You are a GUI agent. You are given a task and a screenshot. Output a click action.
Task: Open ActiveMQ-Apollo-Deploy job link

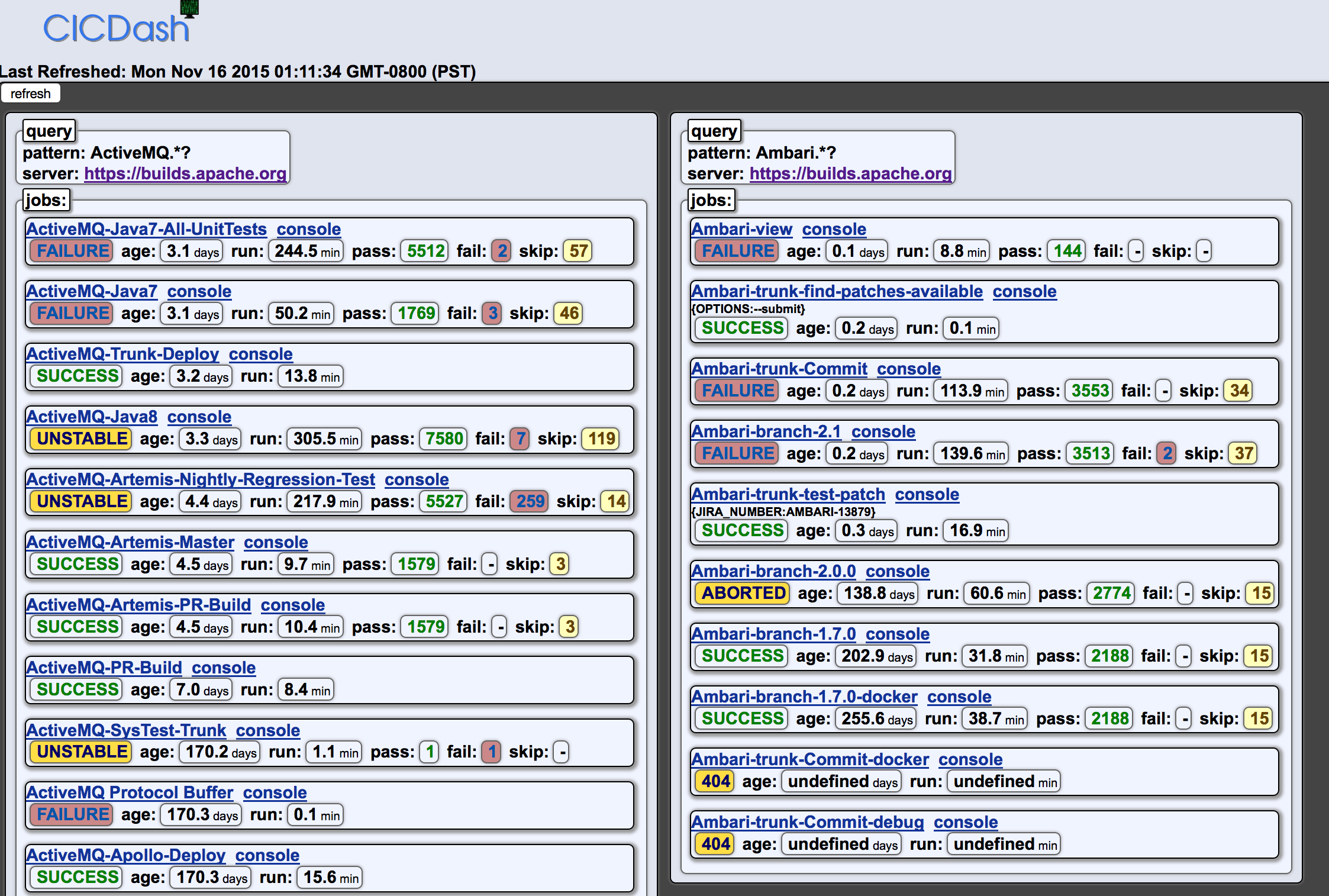(126, 855)
